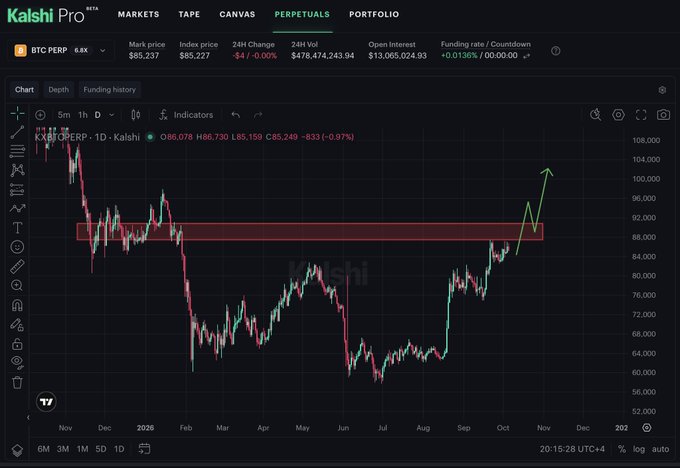Select the Chart tab

pyautogui.click(x=24, y=89)
